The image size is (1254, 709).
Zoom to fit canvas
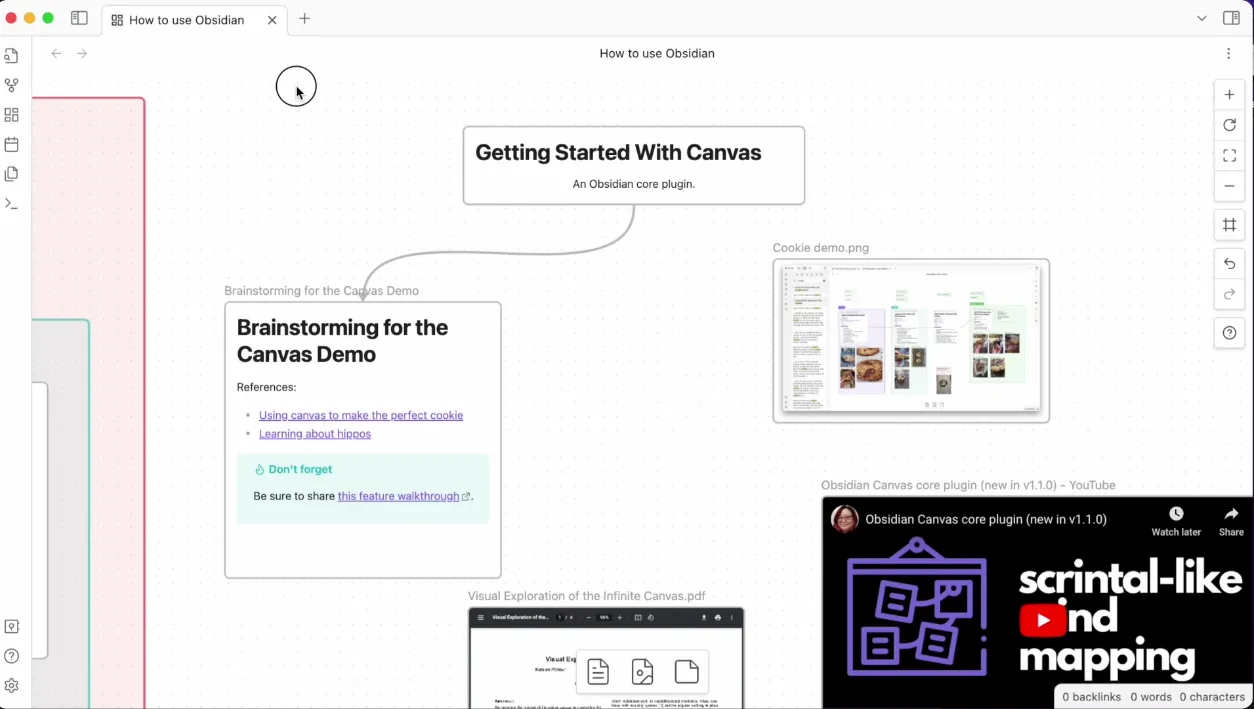1229,155
